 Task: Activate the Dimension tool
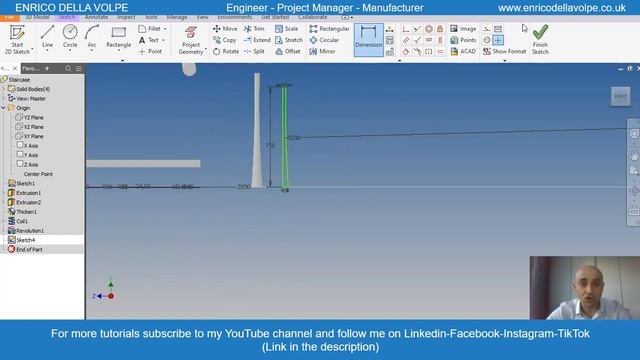point(369,40)
